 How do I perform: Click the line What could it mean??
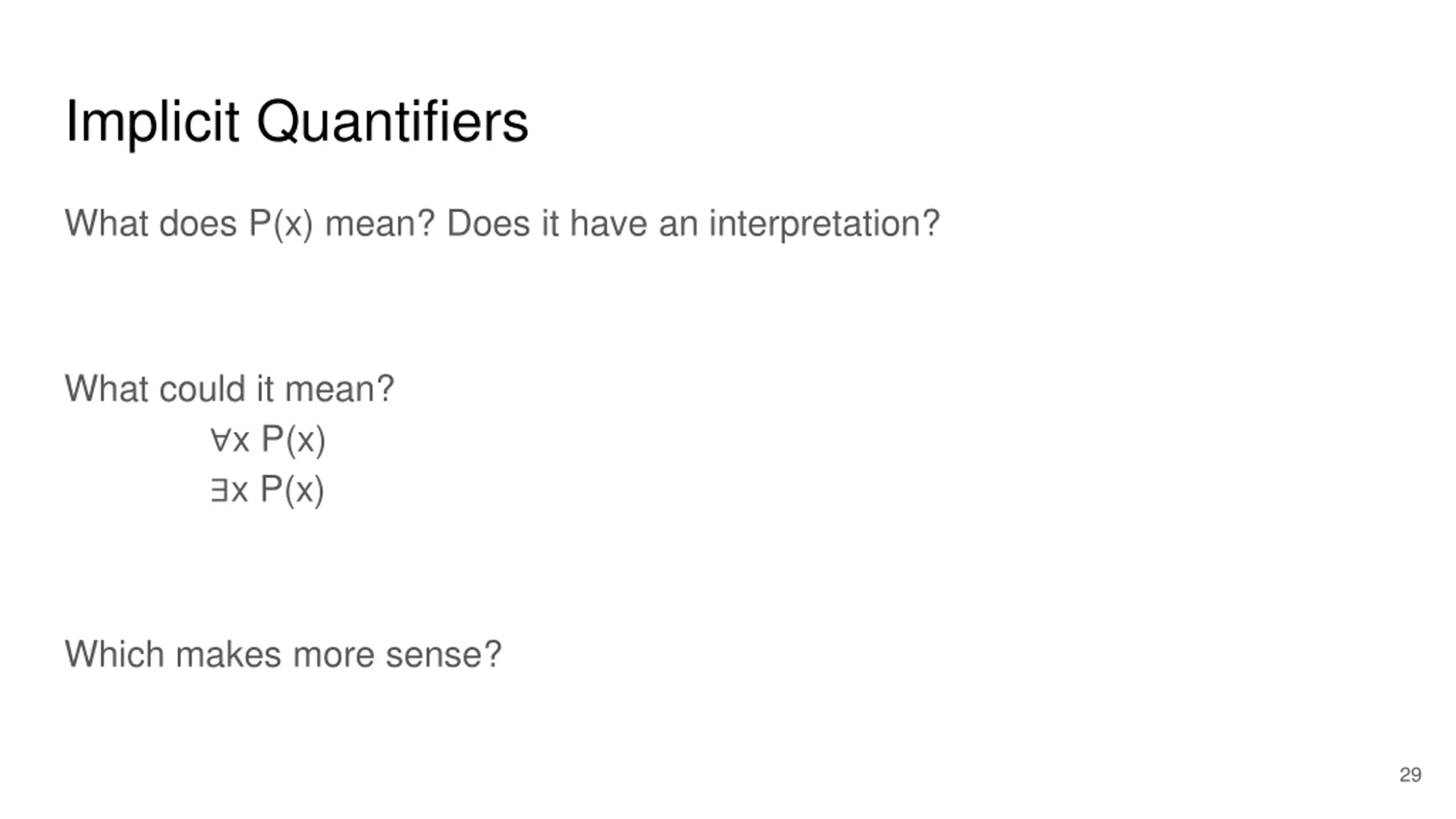(x=229, y=388)
